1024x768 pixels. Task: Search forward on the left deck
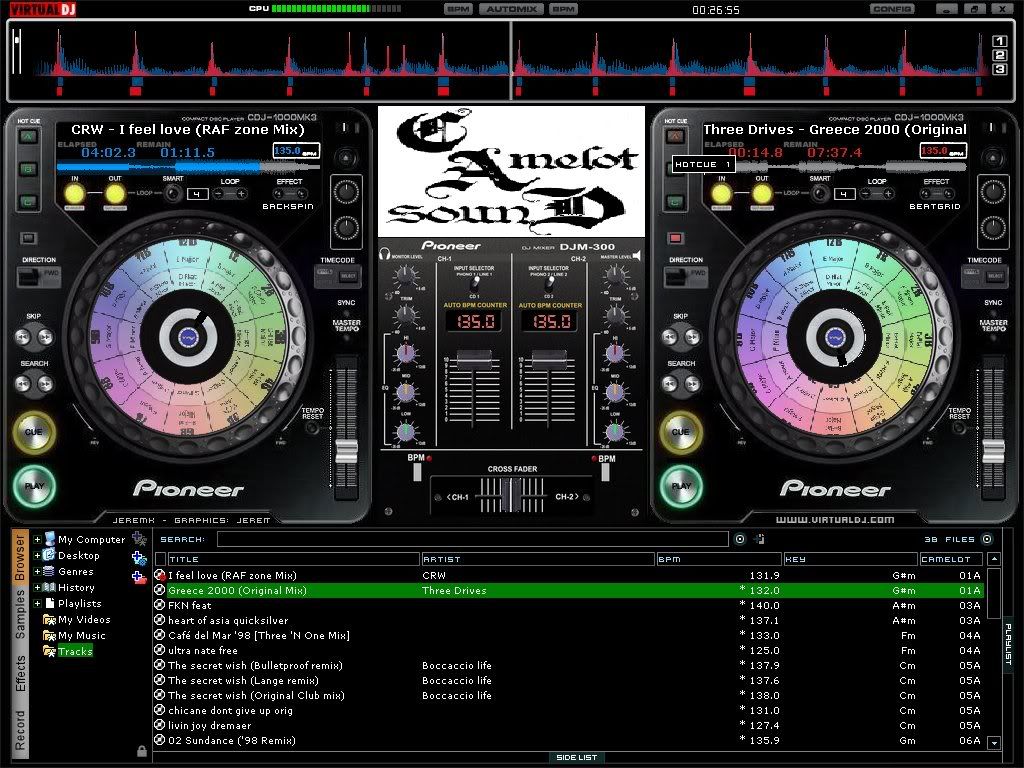[45, 383]
